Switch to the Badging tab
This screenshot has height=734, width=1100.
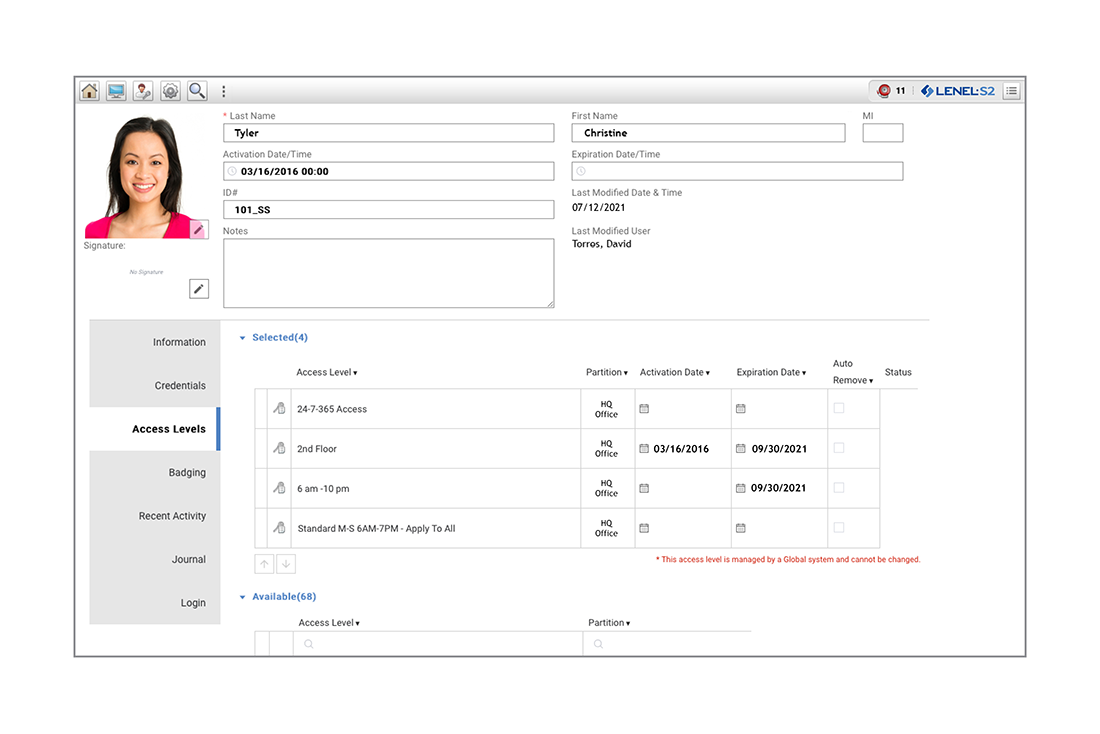click(x=155, y=472)
